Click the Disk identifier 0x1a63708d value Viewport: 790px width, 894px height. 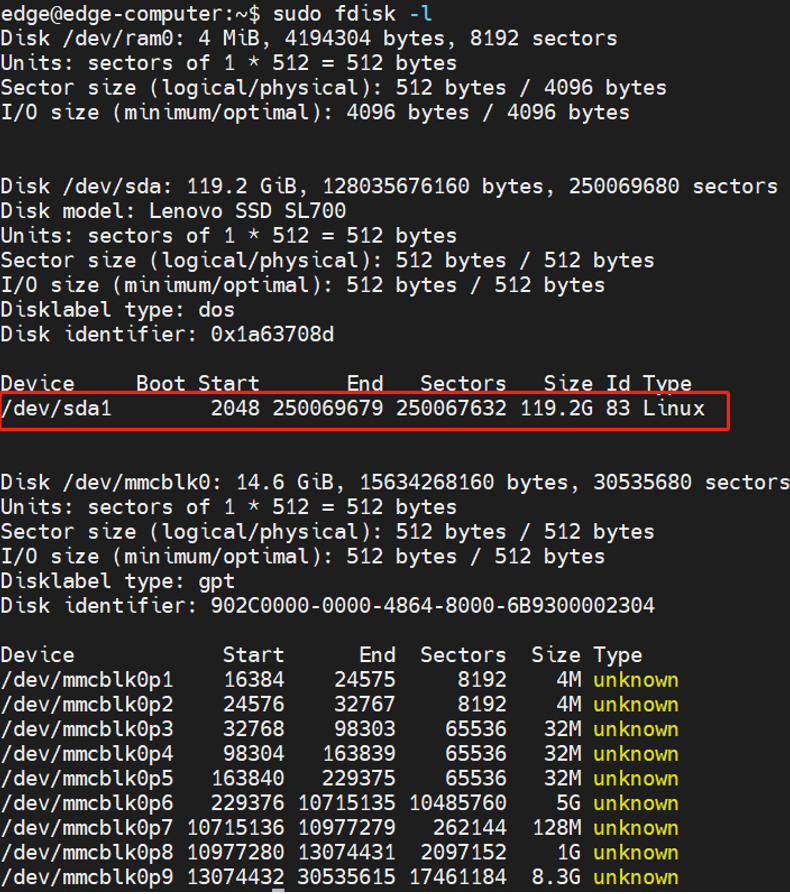(272, 334)
